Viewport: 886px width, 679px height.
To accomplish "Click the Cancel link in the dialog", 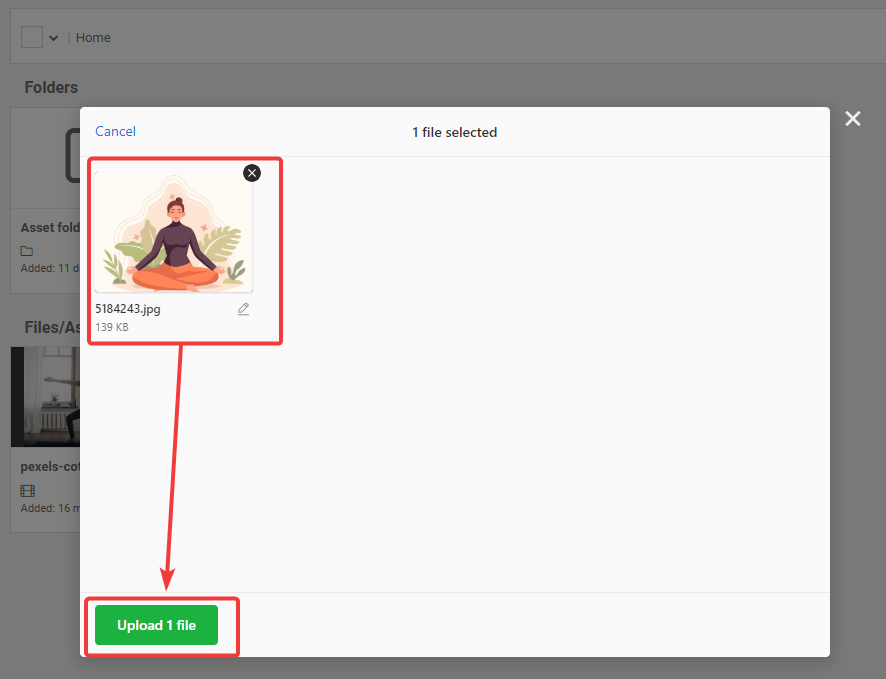I will click(115, 131).
